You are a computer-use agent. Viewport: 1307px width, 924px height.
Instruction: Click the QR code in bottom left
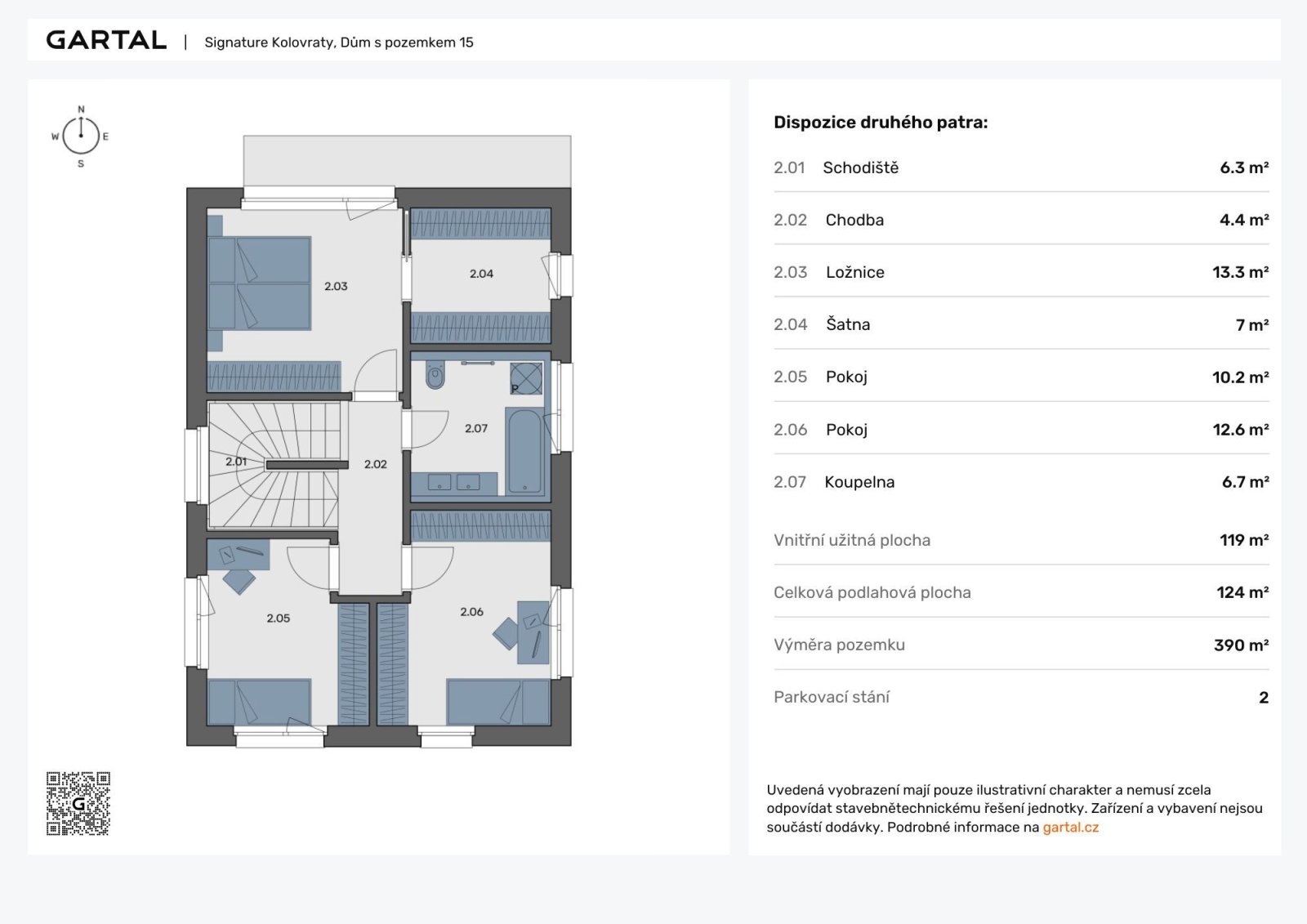tap(78, 803)
